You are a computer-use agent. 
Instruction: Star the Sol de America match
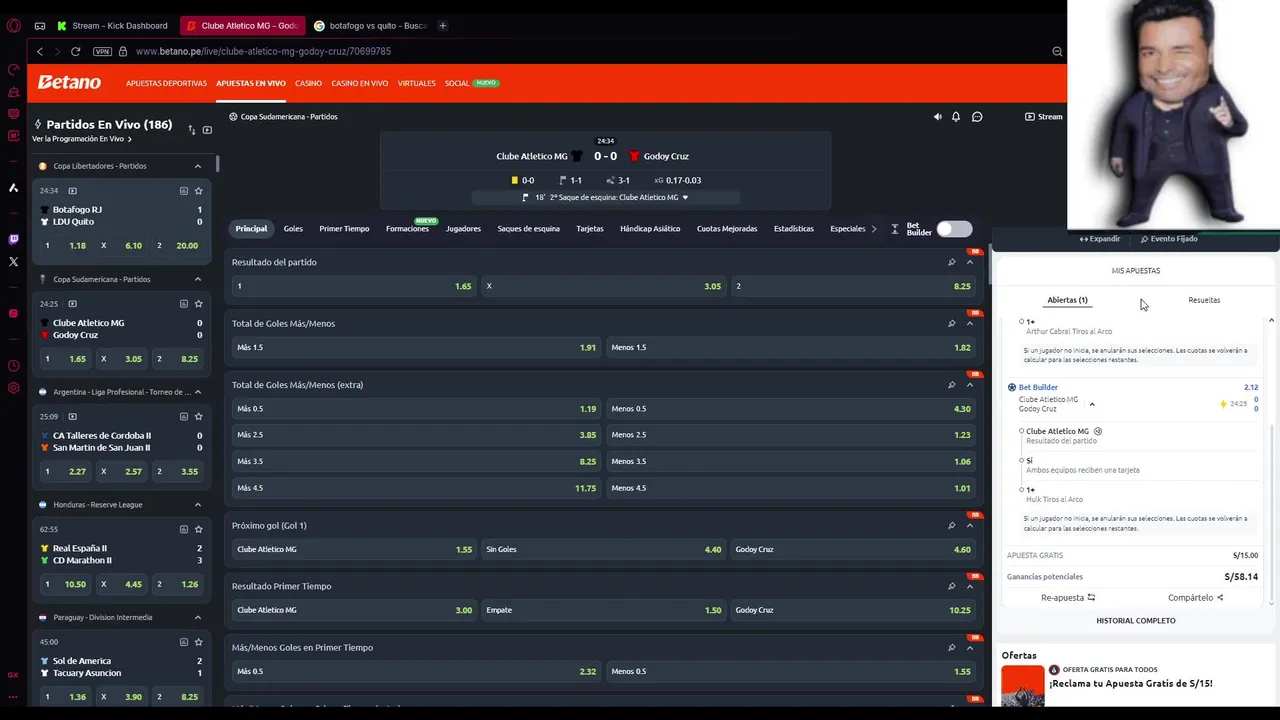[199, 642]
